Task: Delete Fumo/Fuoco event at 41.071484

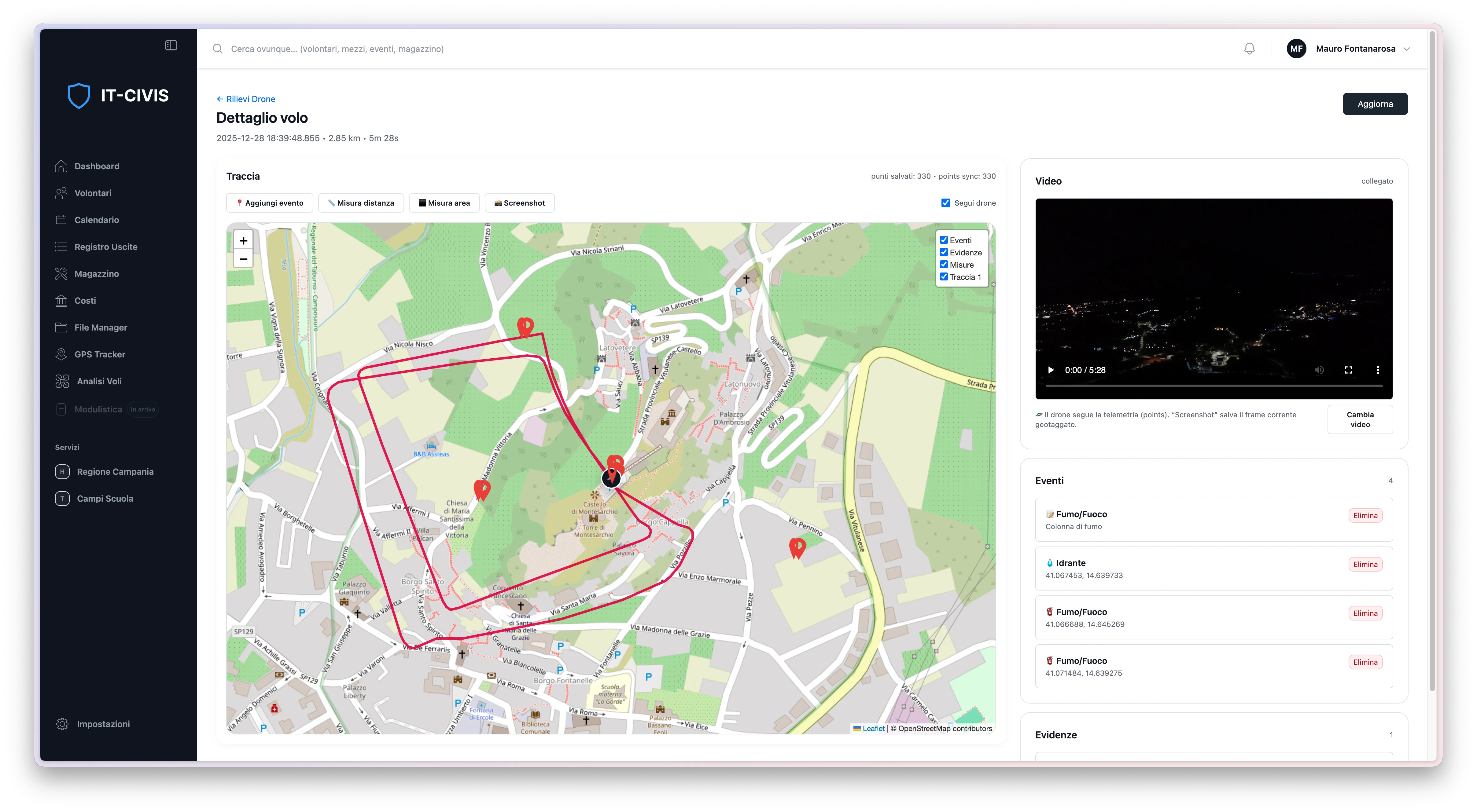Action: tap(1365, 662)
